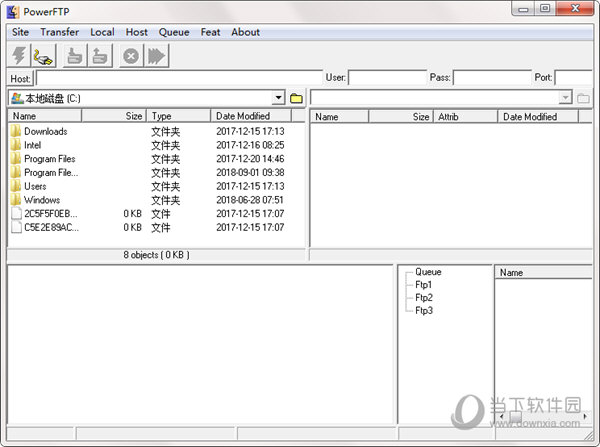Click remote pane Date Modified header
The height and width of the screenshot is (447, 600).
click(538, 117)
